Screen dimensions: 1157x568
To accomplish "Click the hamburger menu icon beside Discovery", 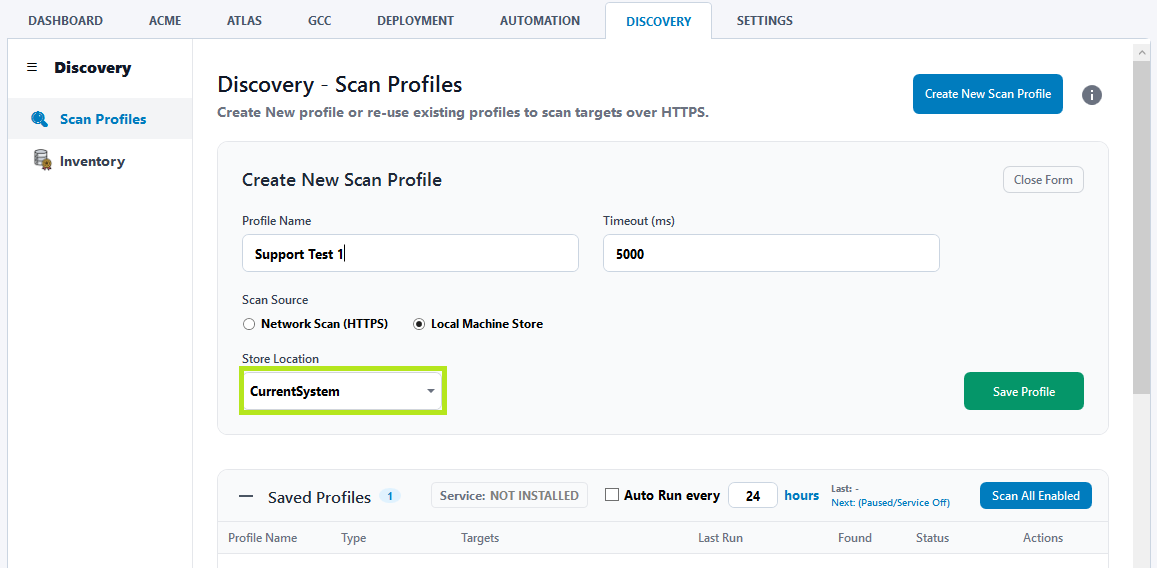I will click(32, 68).
